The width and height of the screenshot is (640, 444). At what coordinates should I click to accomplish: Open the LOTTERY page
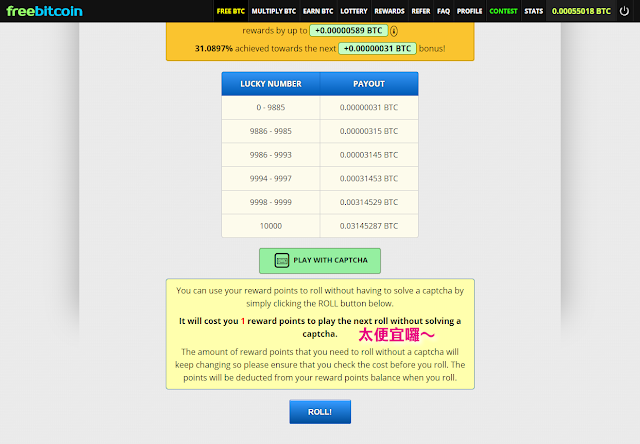point(354,11)
